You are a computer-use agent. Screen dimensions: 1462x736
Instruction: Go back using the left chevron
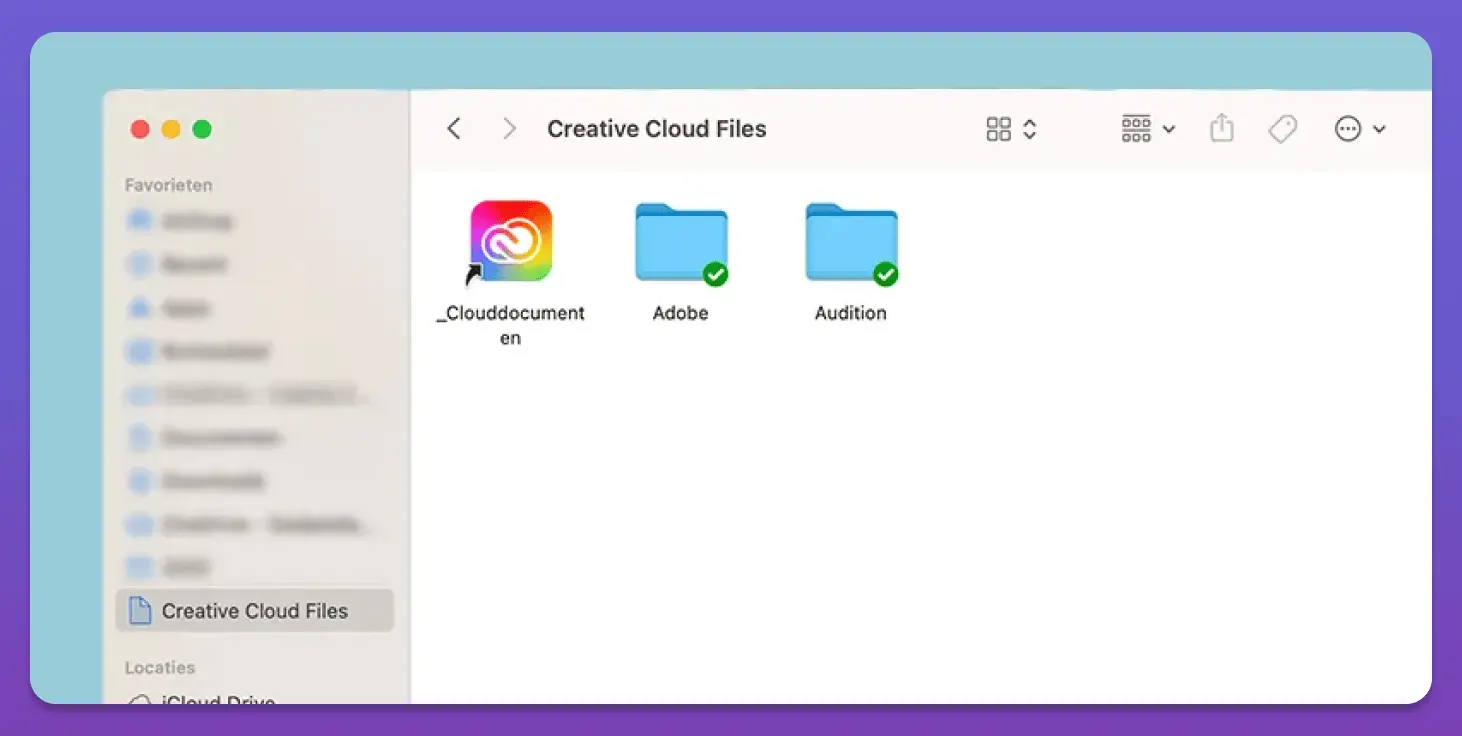(x=454, y=129)
